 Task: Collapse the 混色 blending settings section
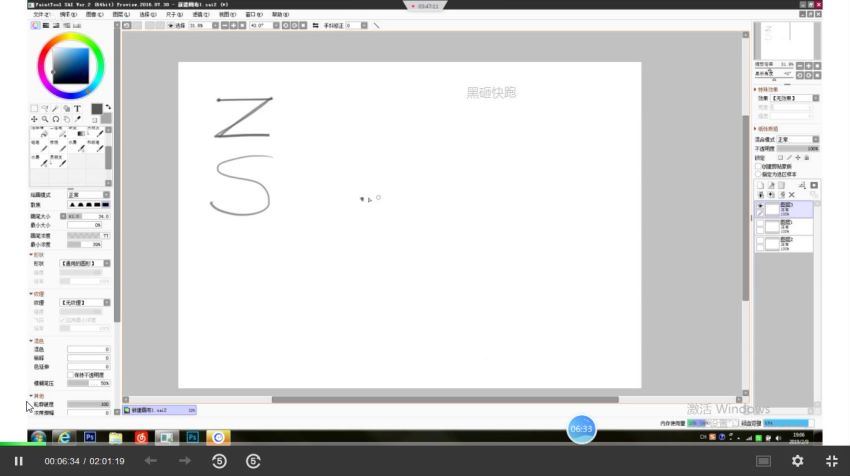coord(31,341)
